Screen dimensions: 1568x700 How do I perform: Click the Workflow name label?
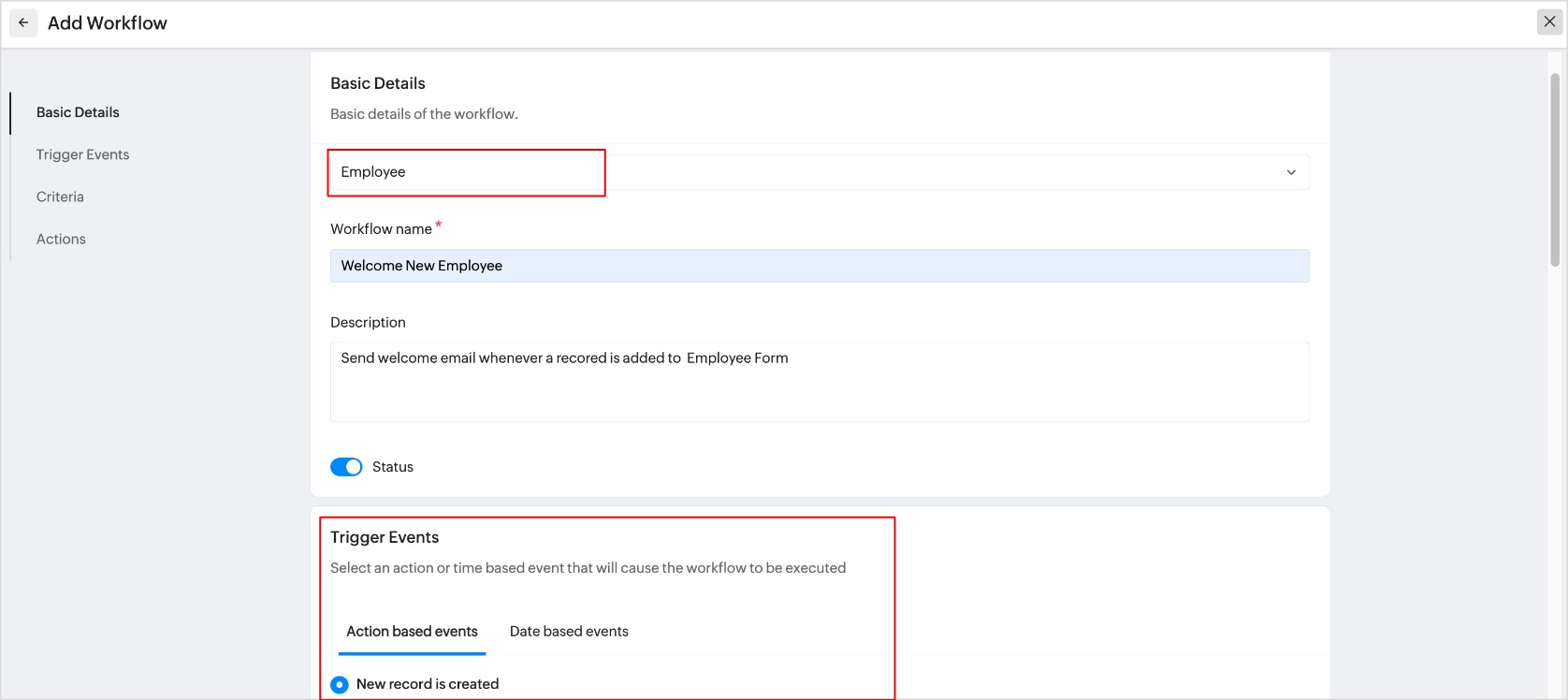[x=381, y=229]
